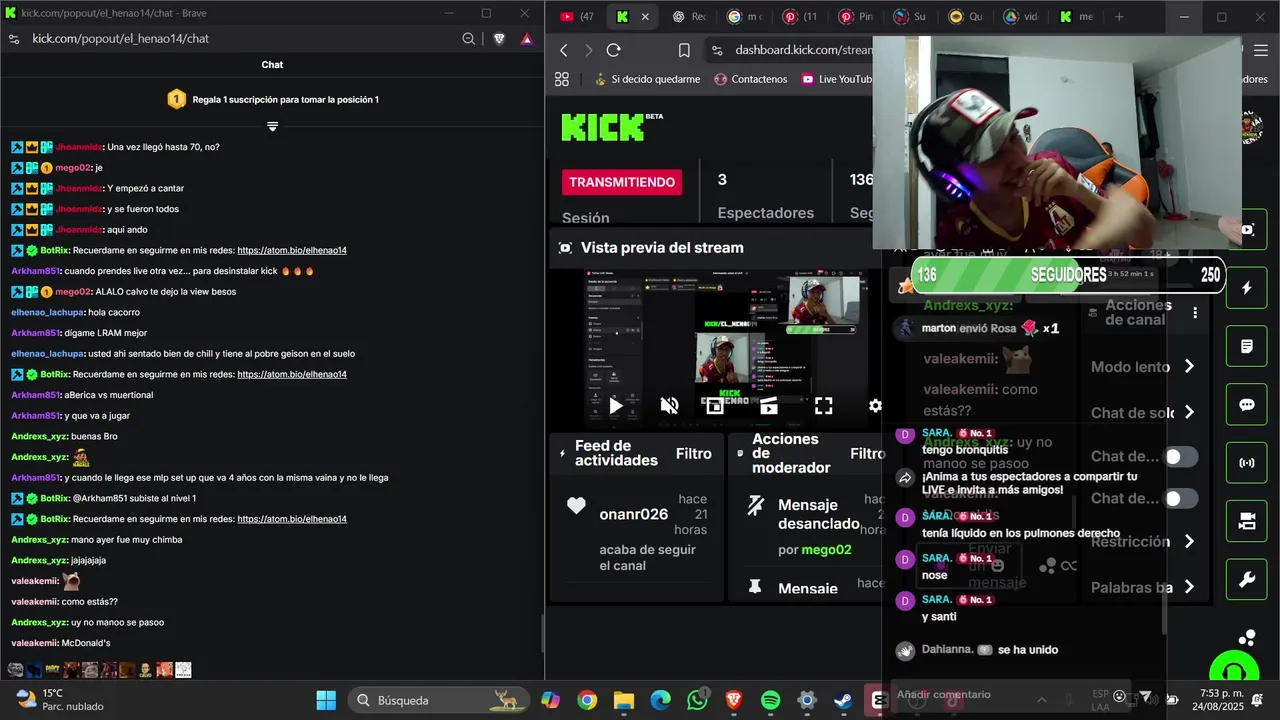Open atom.bio/elhenao14 link in first BotRix message

[x=292, y=250]
